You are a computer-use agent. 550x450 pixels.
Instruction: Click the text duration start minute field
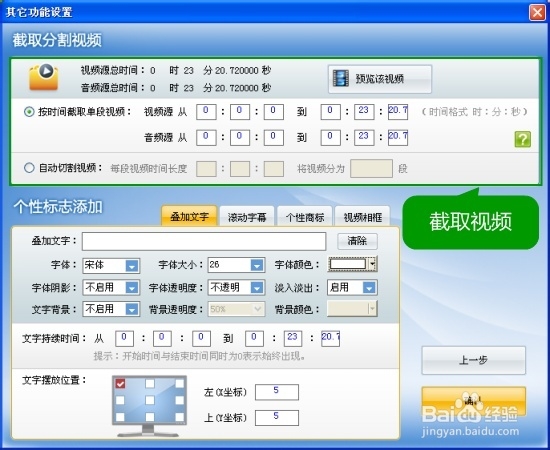[162, 339]
